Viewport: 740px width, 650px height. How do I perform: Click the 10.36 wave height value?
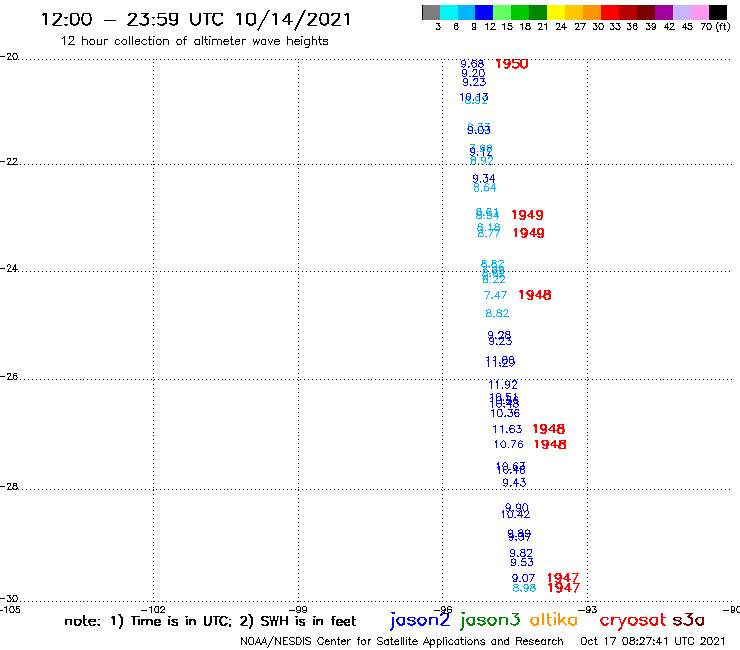tap(505, 413)
